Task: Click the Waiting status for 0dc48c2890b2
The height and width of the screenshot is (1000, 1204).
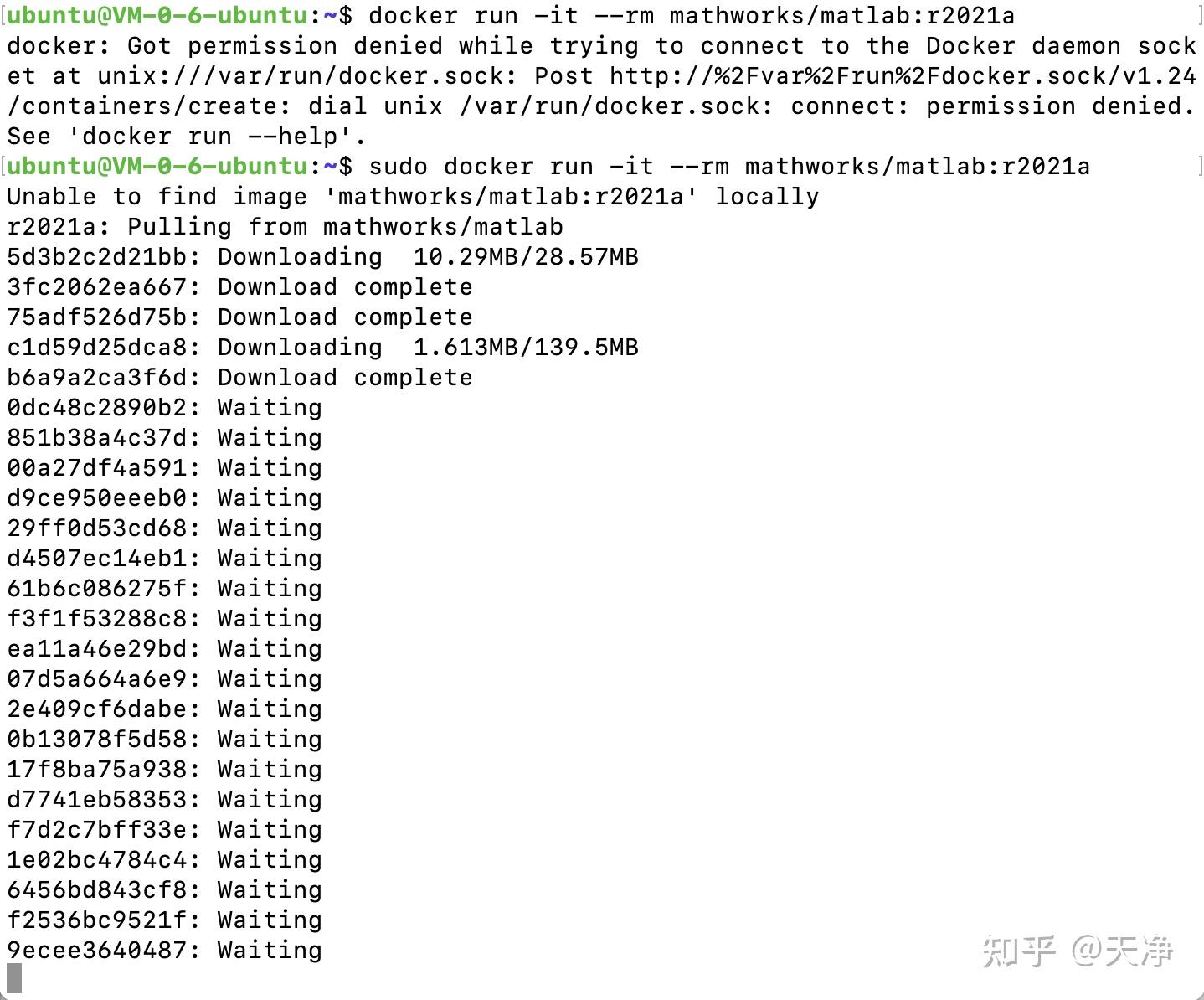Action: (x=270, y=408)
